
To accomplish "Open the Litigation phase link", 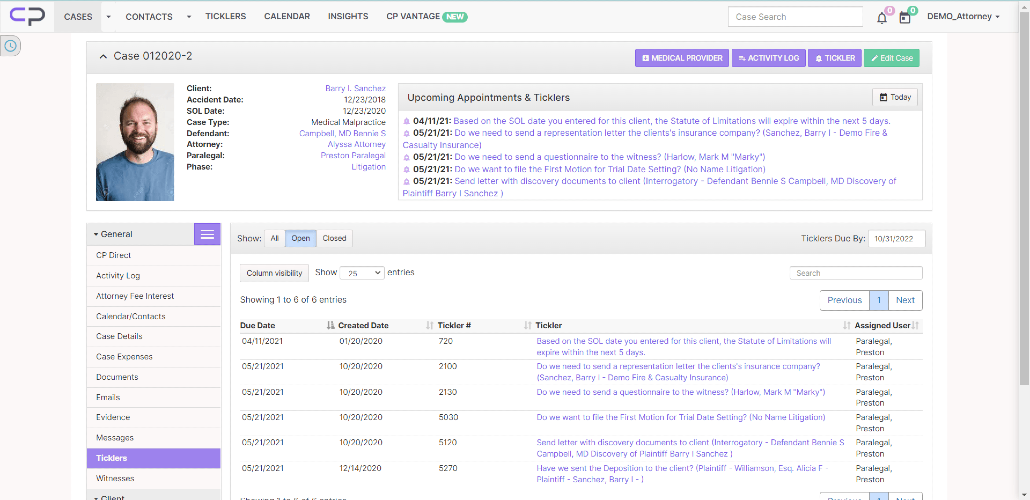I will point(369,167).
